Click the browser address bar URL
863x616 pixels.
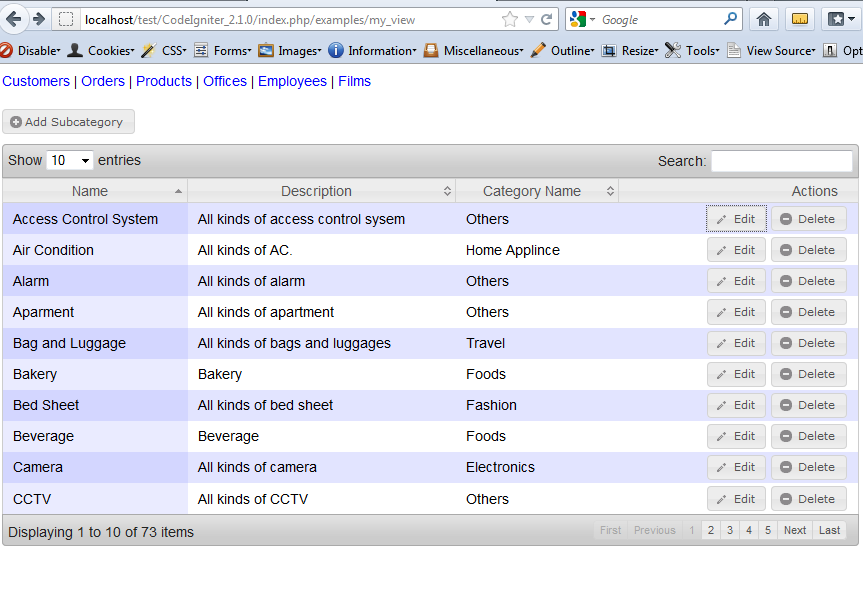pos(250,20)
